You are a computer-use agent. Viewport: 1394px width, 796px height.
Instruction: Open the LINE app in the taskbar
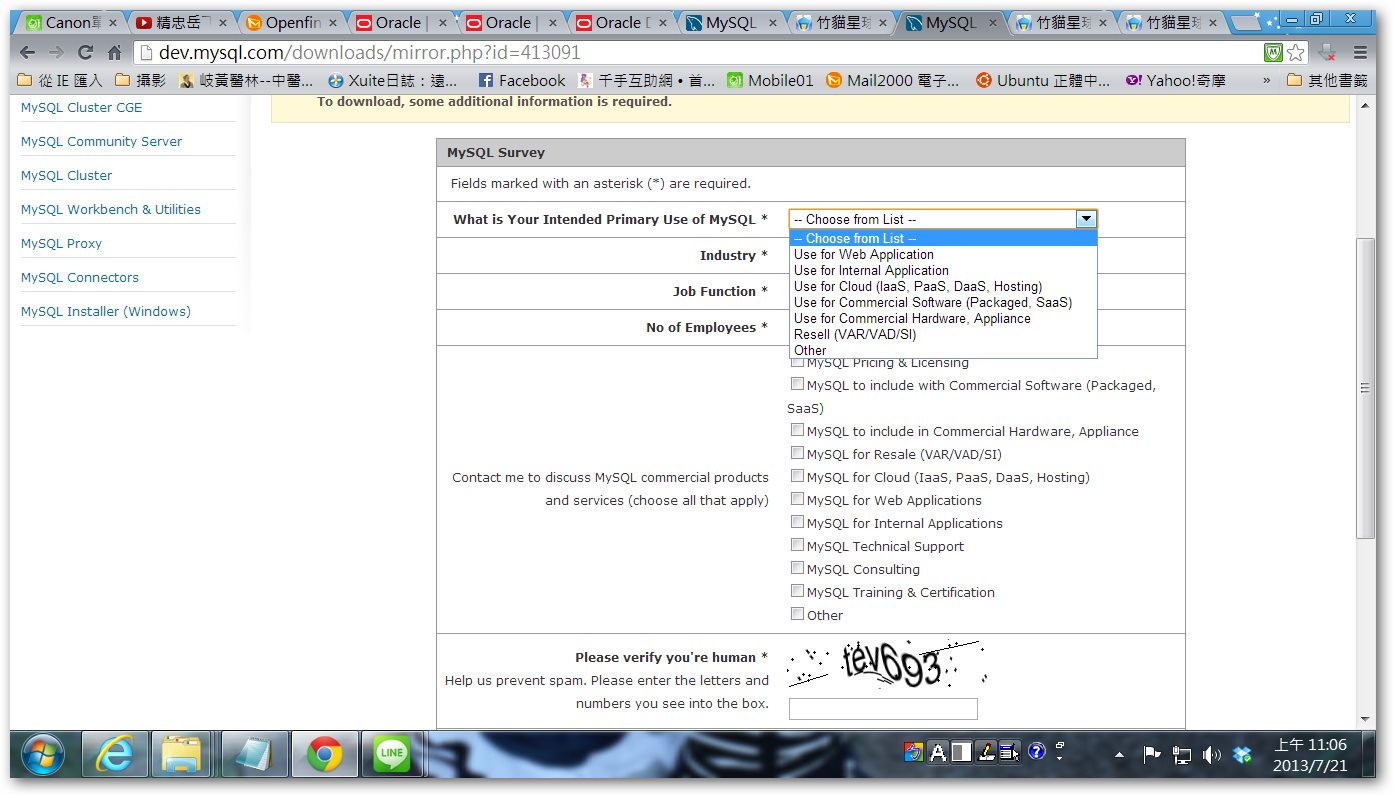pyautogui.click(x=391, y=753)
